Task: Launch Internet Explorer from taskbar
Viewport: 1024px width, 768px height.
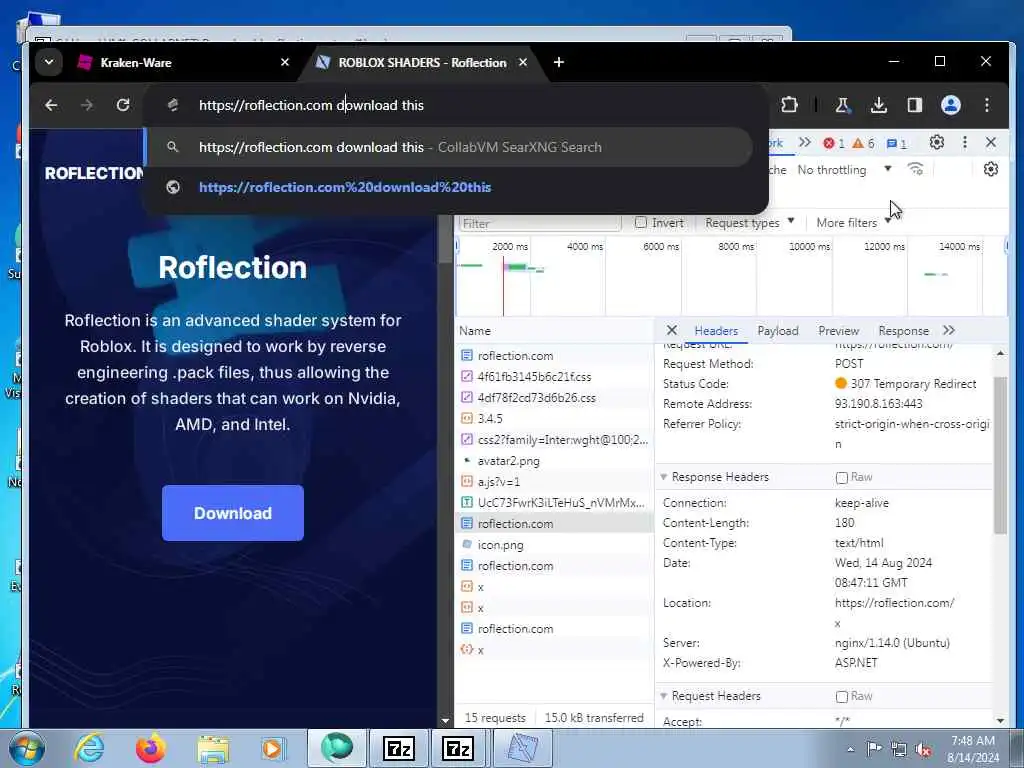Action: point(89,748)
